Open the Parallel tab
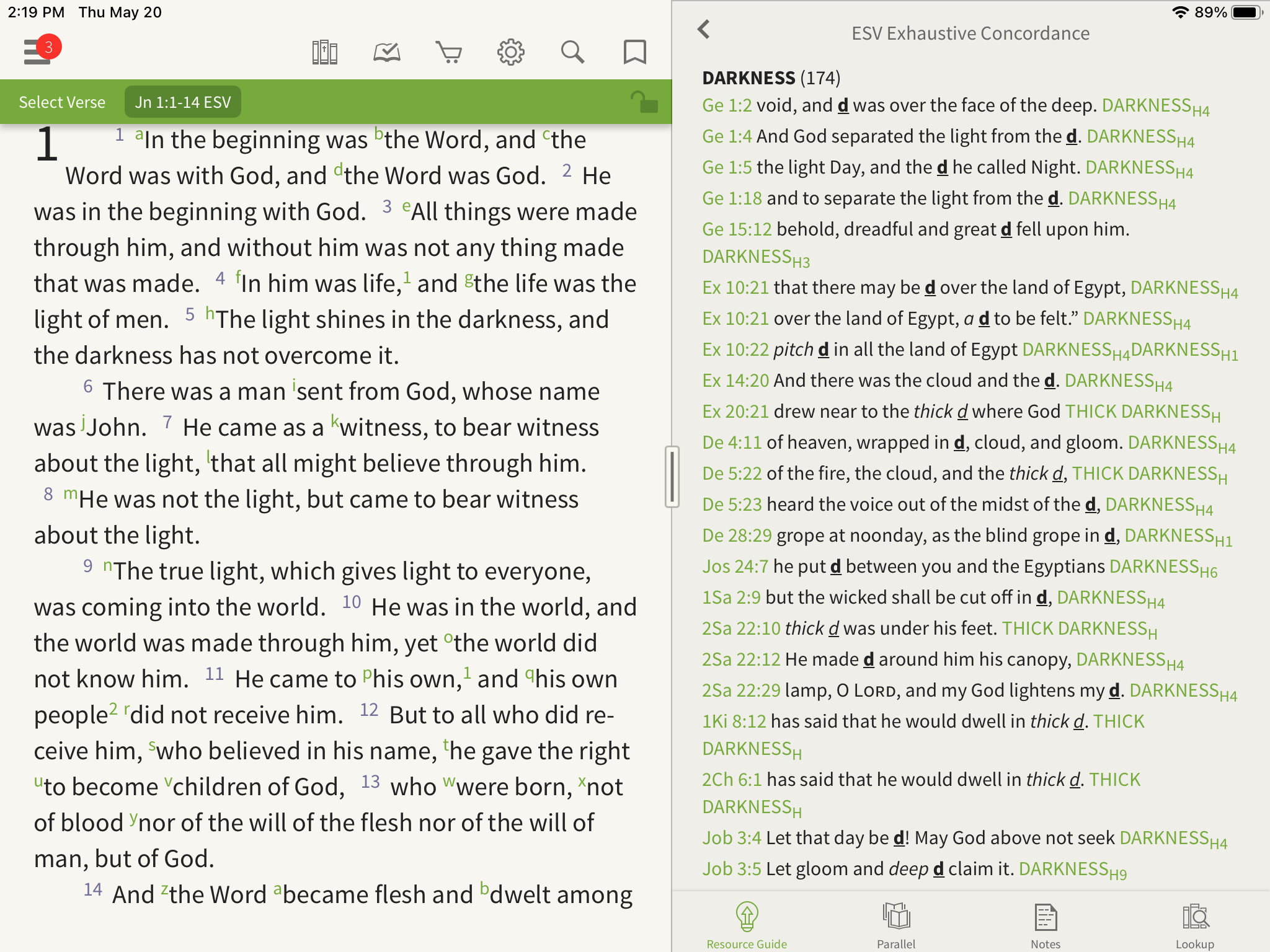The height and width of the screenshot is (952, 1270). click(x=896, y=925)
